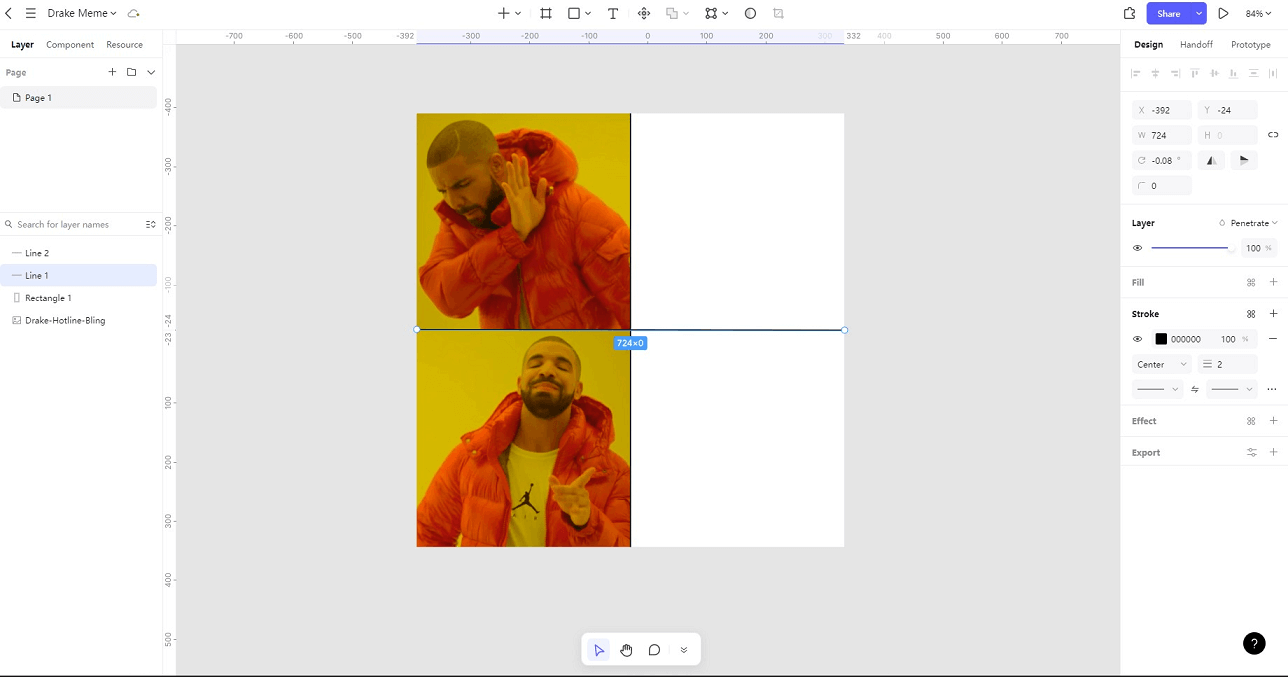Toggle stroke visibility eye icon
The height and width of the screenshot is (677, 1288).
point(1137,339)
